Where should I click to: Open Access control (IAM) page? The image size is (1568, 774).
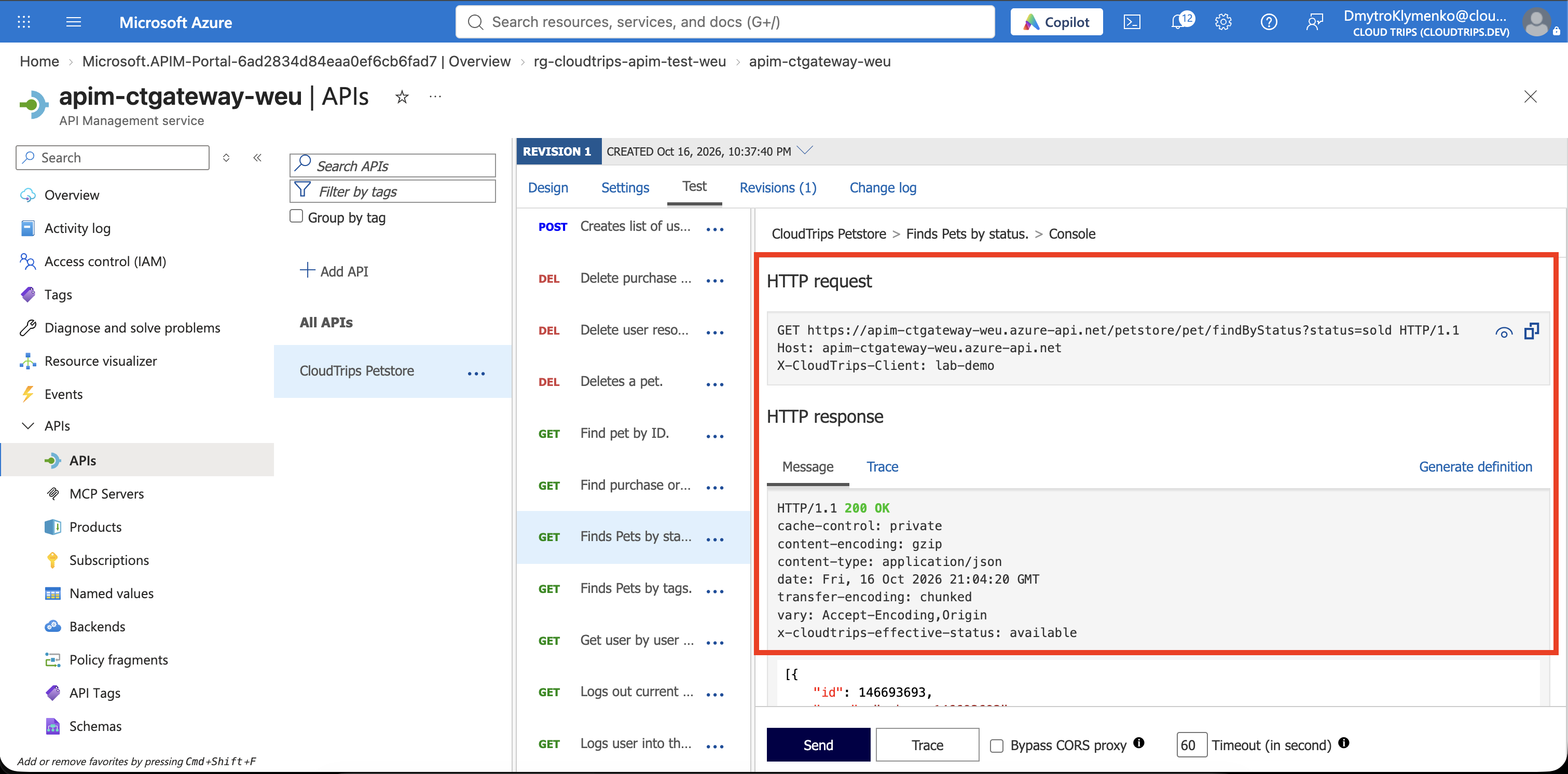coord(105,261)
